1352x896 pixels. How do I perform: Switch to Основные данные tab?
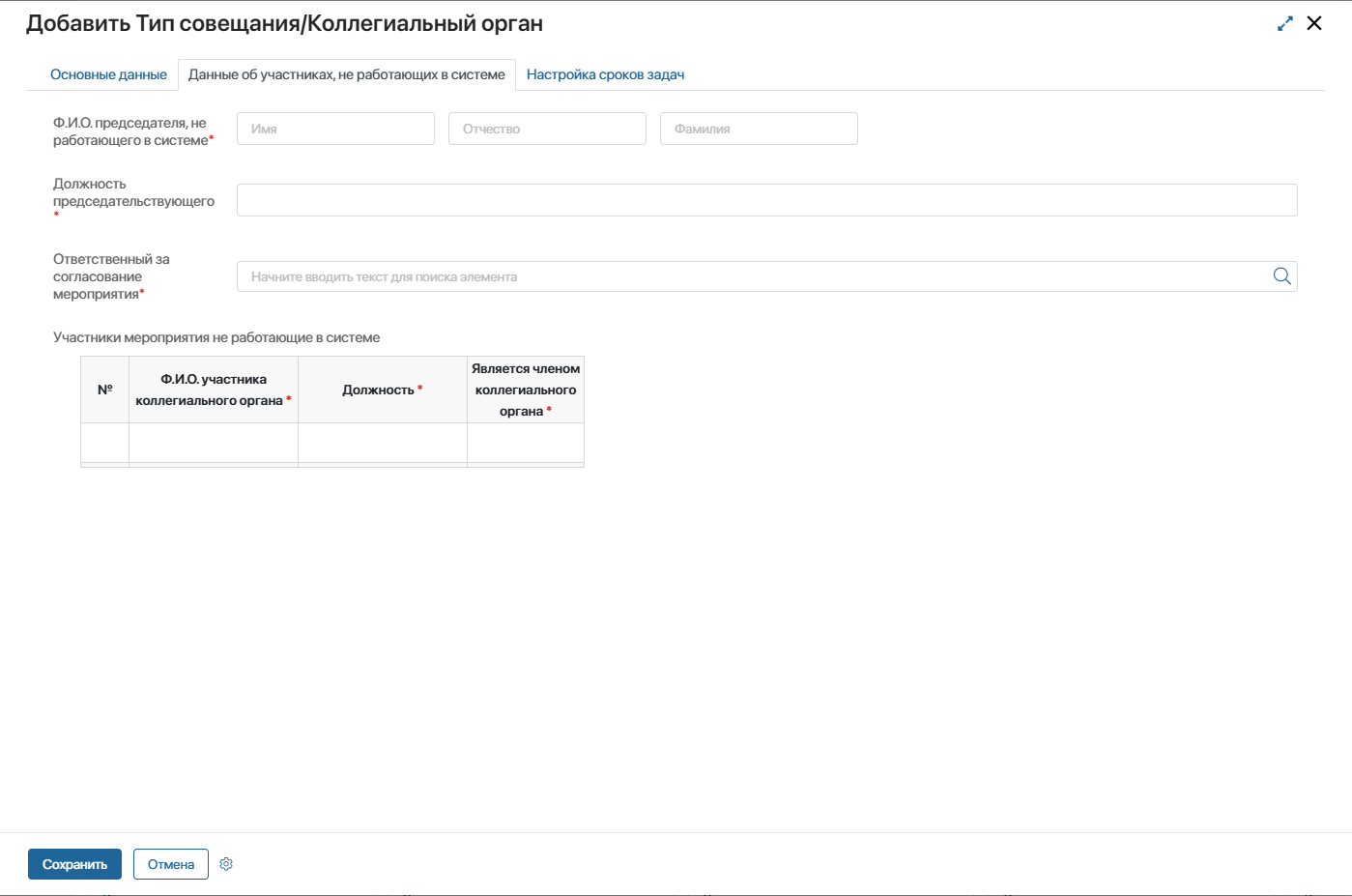click(x=108, y=74)
